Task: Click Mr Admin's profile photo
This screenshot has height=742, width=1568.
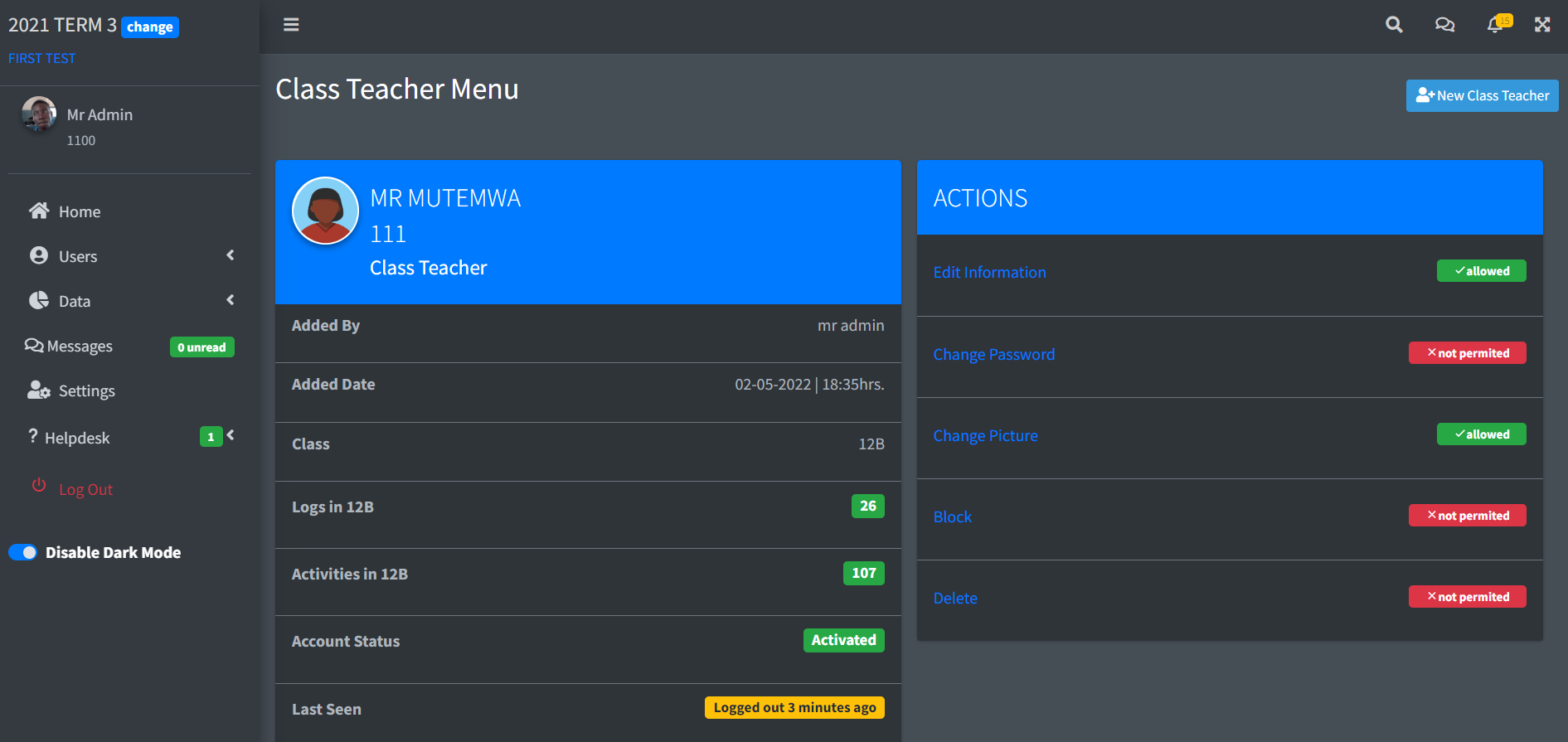Action: [x=39, y=114]
